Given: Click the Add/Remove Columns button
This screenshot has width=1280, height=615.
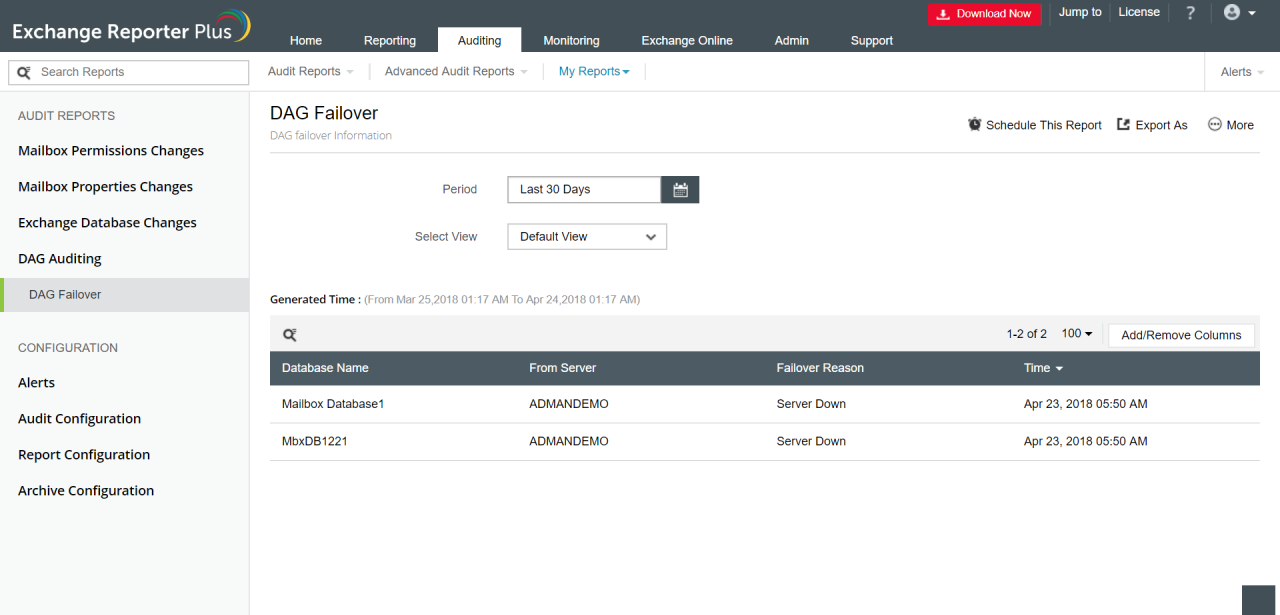Looking at the screenshot, I should pyautogui.click(x=1181, y=335).
